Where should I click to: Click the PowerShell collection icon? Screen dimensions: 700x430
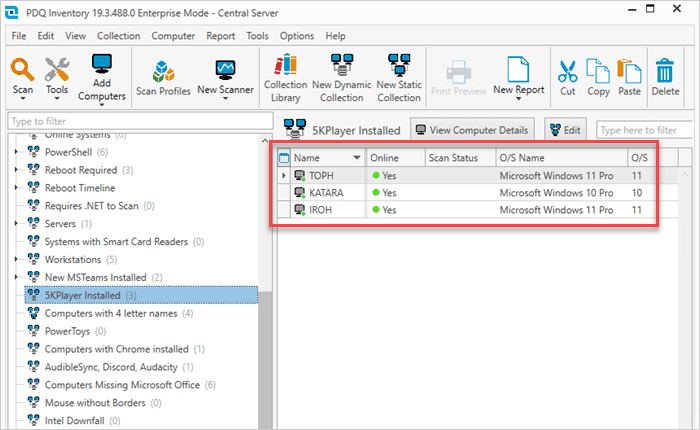pyautogui.click(x=33, y=152)
